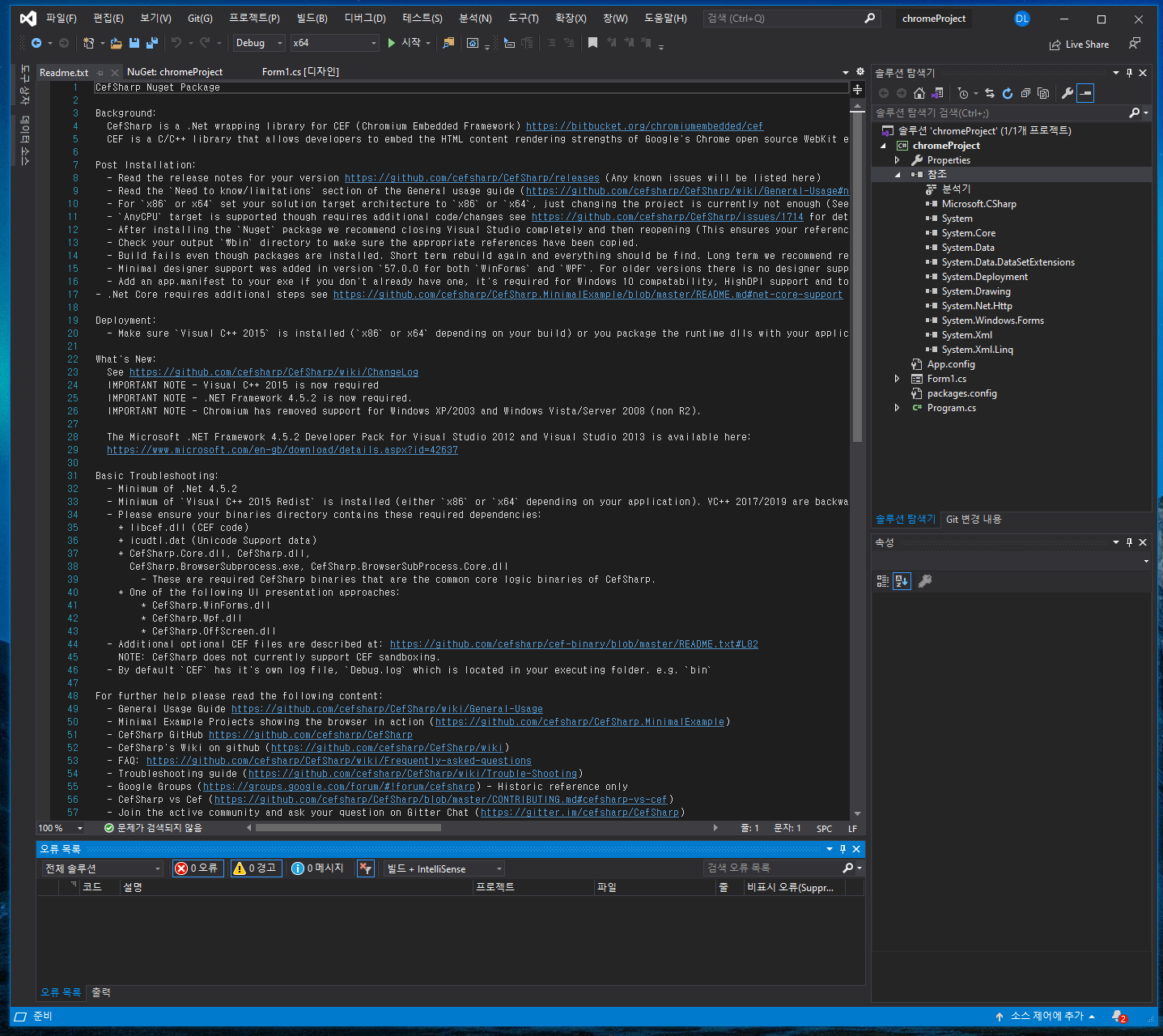Open Properties wrench icon in Solution Explorer
The width and height of the screenshot is (1163, 1036).
click(x=1067, y=93)
